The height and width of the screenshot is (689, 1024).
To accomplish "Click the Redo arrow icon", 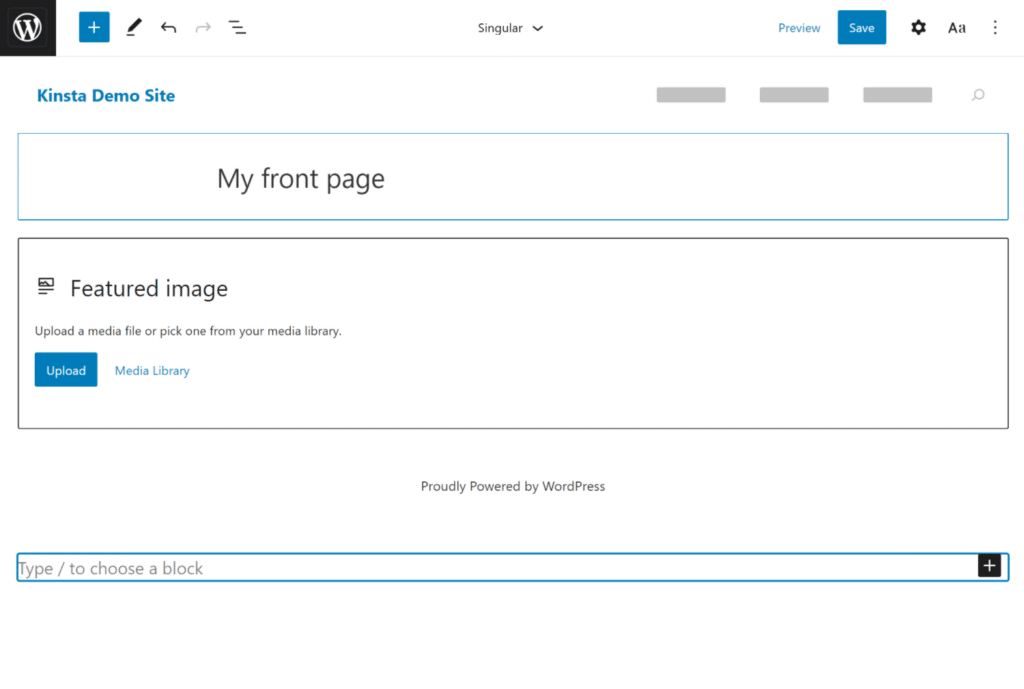I will tap(203, 28).
